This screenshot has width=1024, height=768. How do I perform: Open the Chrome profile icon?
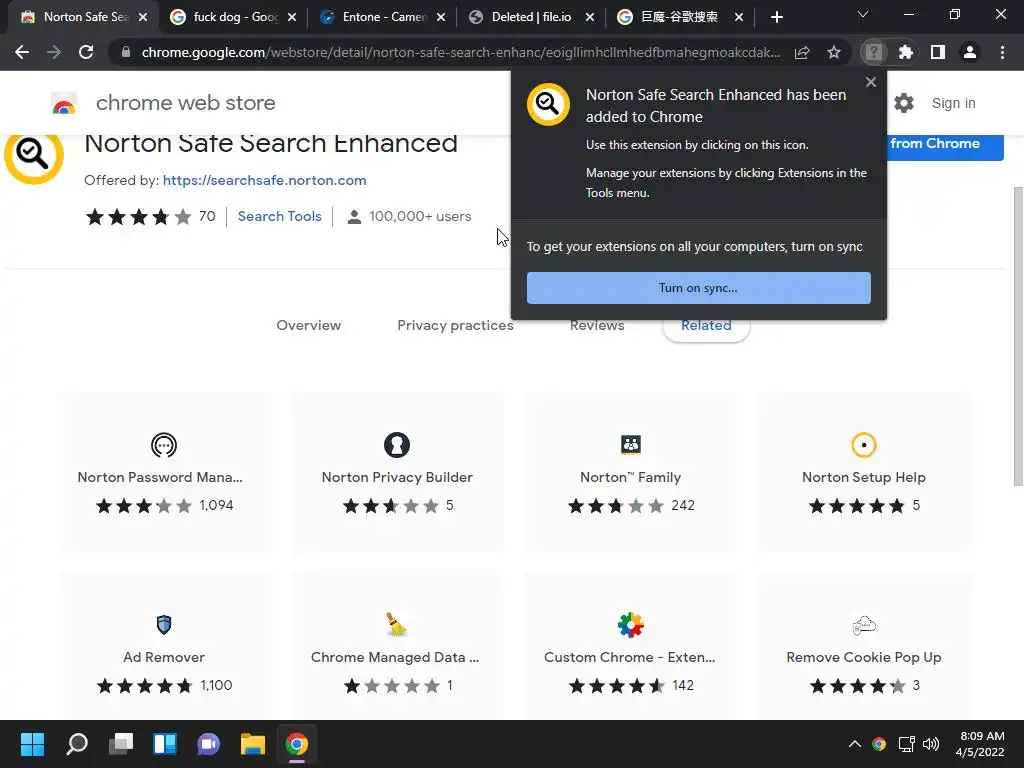970,52
